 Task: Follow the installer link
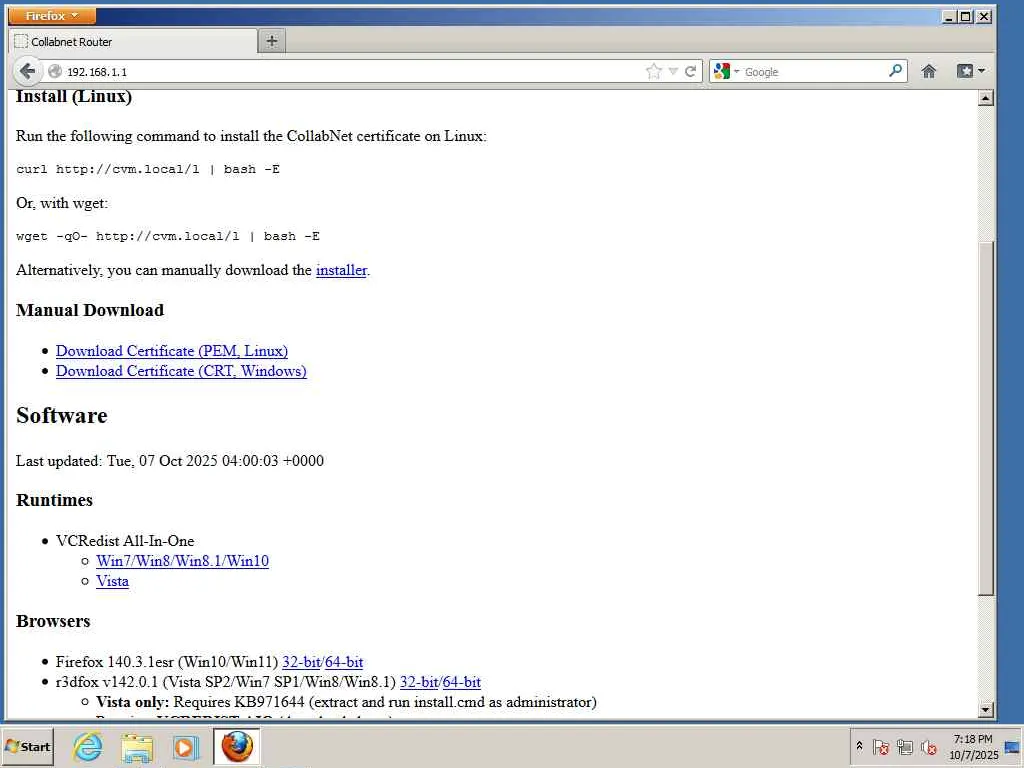tap(342, 270)
